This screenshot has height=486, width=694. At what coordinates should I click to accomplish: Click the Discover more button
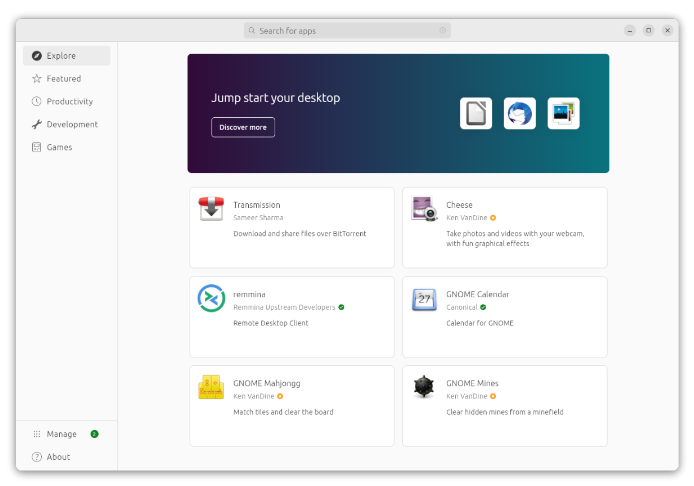[243, 127]
